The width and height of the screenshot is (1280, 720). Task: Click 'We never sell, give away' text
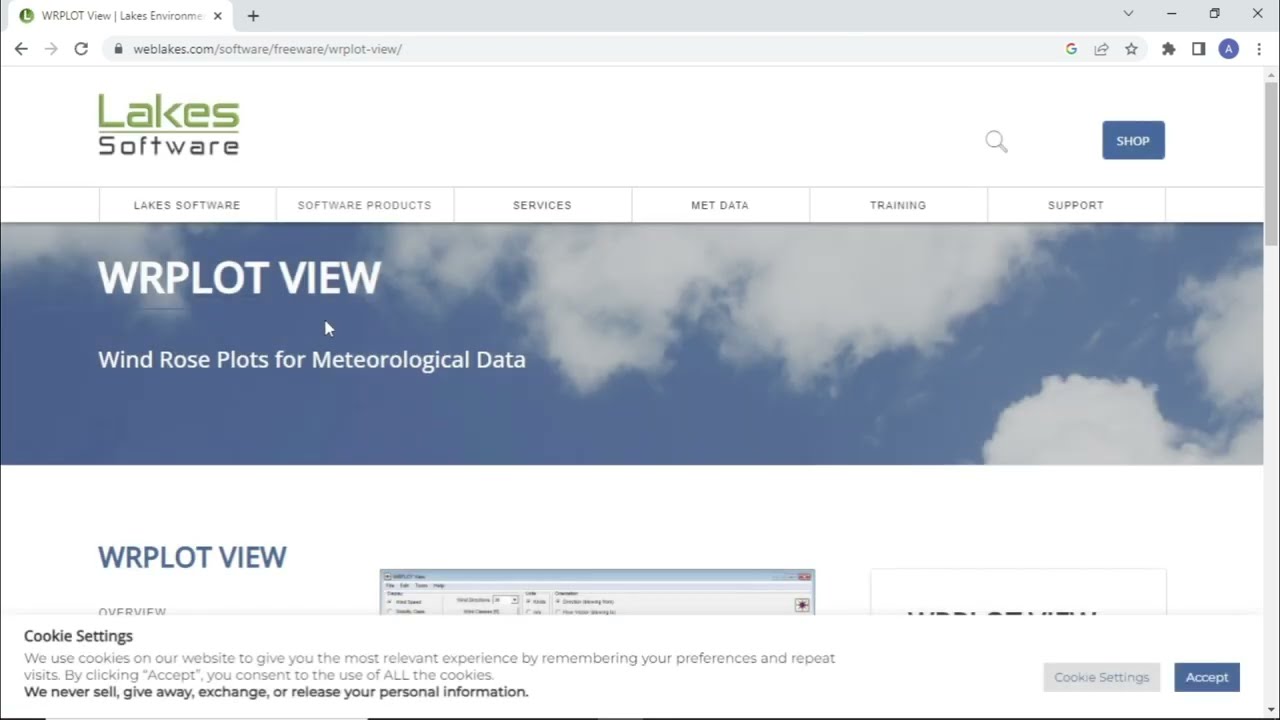pyautogui.click(x=276, y=692)
